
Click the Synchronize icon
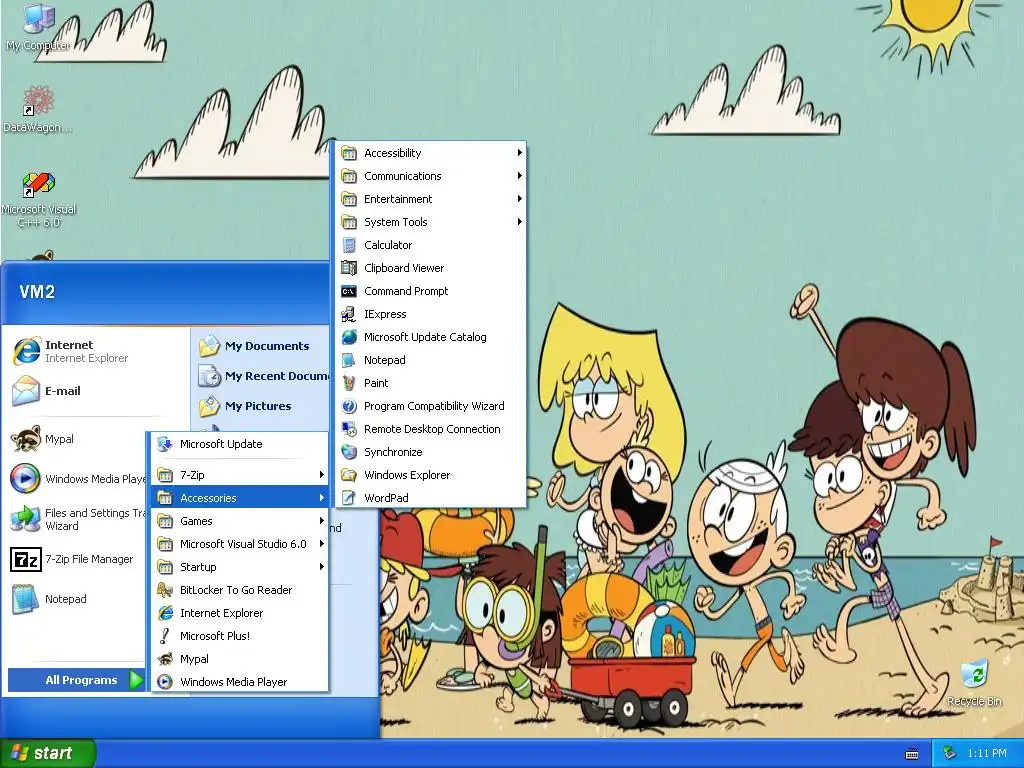click(x=349, y=452)
